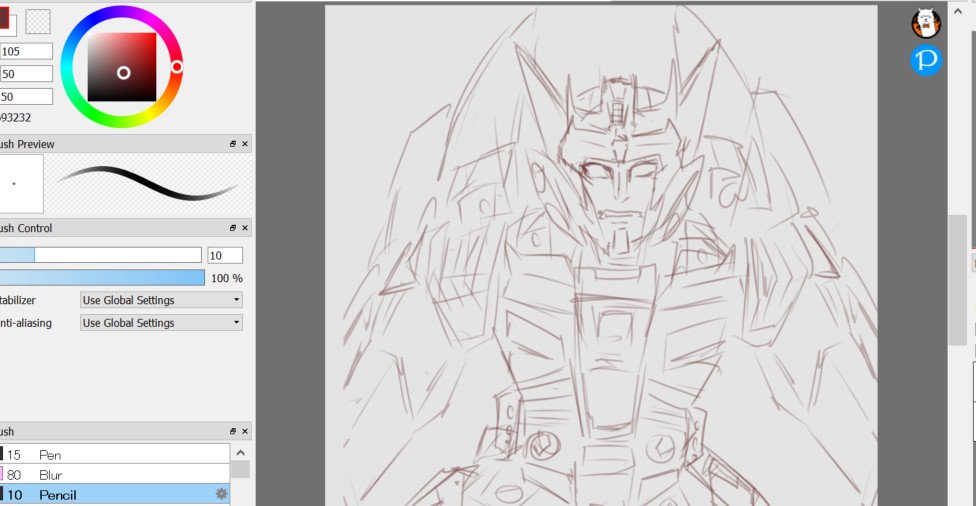Click the brush tip dot preview

21,184
